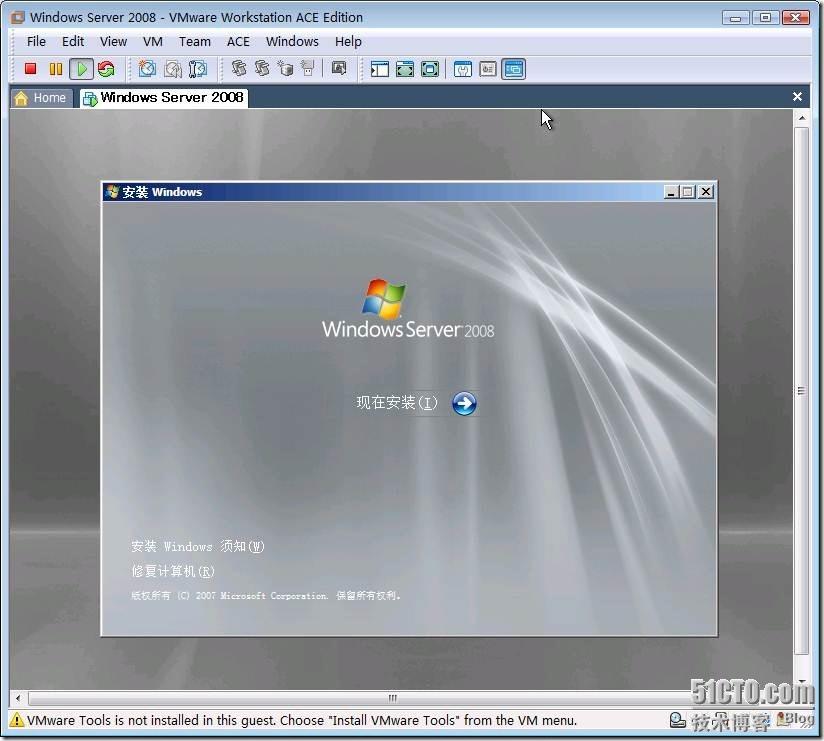Switch to Quick Switch mode icon

coord(405,69)
